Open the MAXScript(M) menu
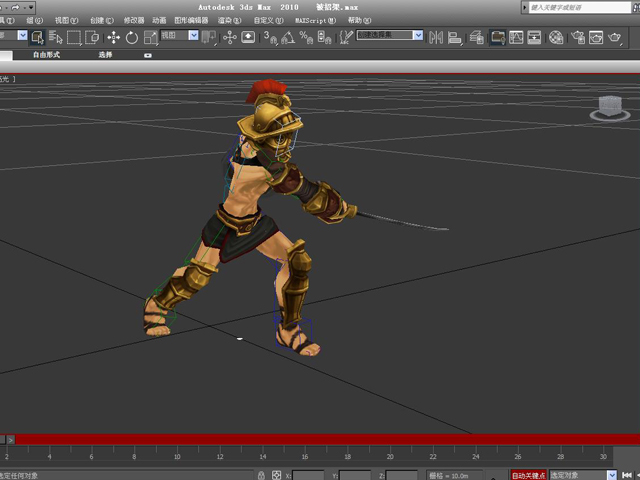Image resolution: width=640 pixels, height=480 pixels. [x=316, y=20]
